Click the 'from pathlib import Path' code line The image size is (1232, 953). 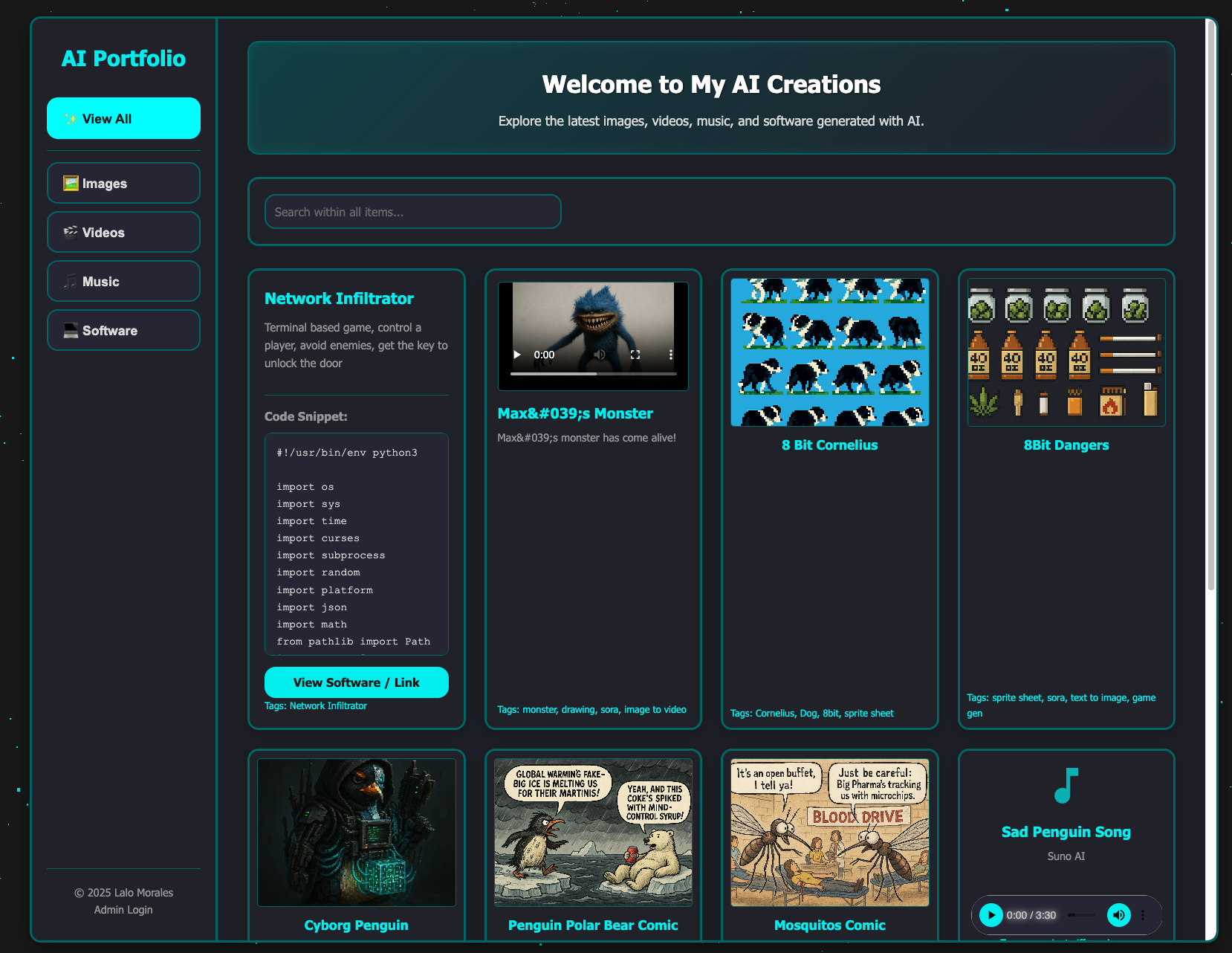tap(354, 642)
